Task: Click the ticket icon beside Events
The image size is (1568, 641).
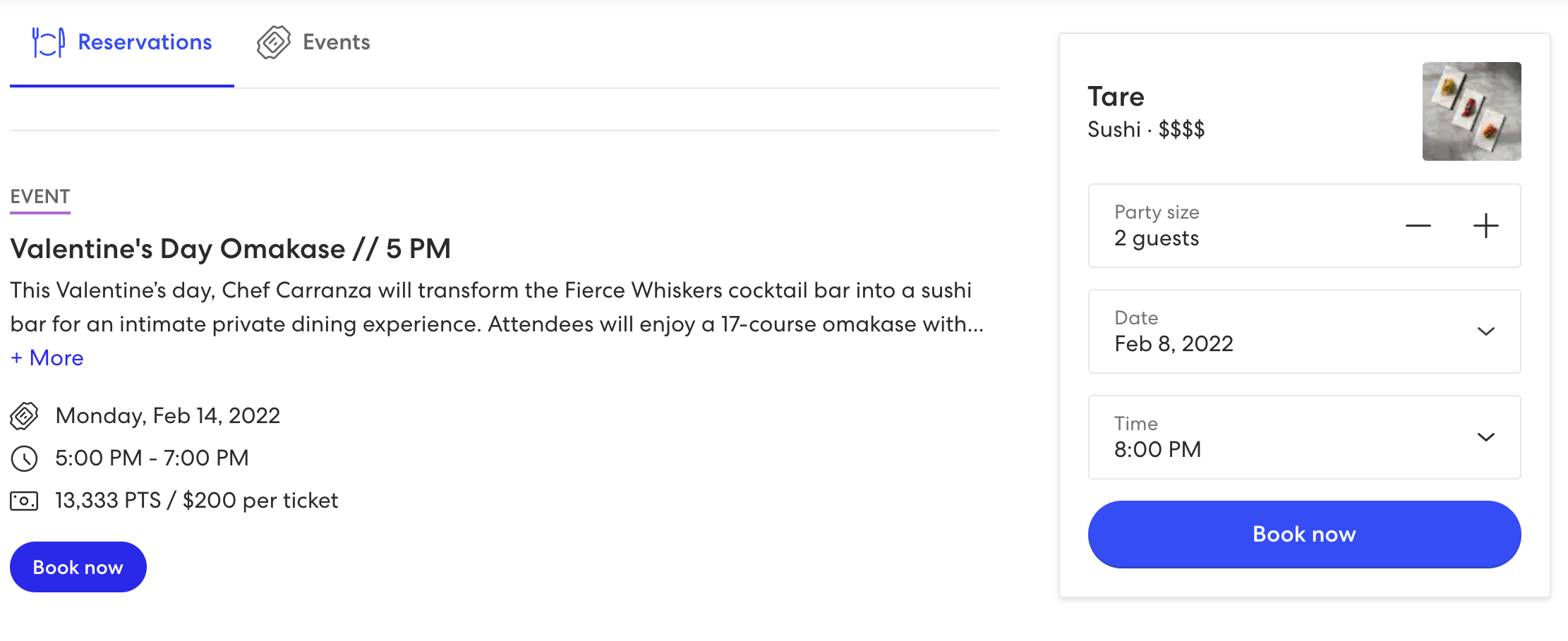Action: 273,42
